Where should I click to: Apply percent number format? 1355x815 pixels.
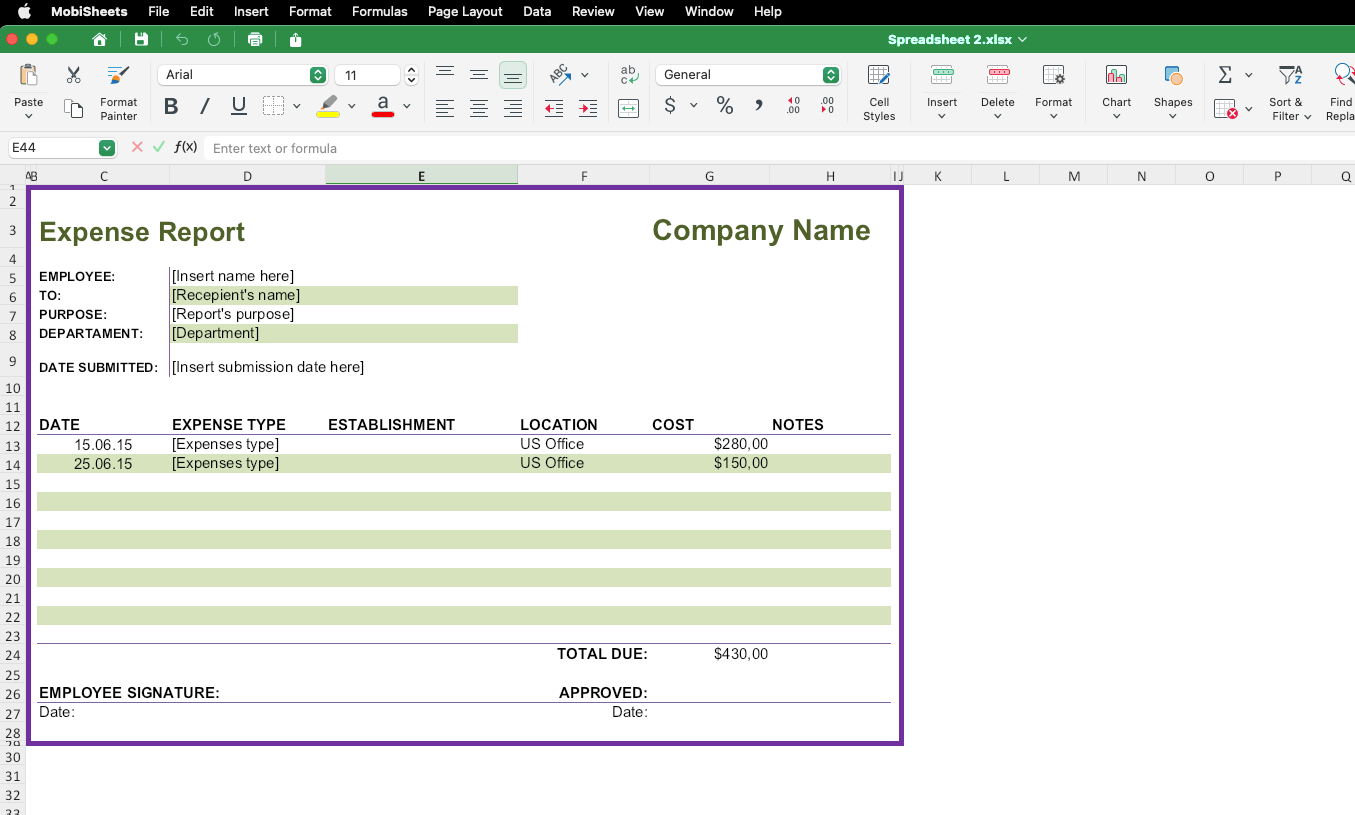pyautogui.click(x=725, y=106)
